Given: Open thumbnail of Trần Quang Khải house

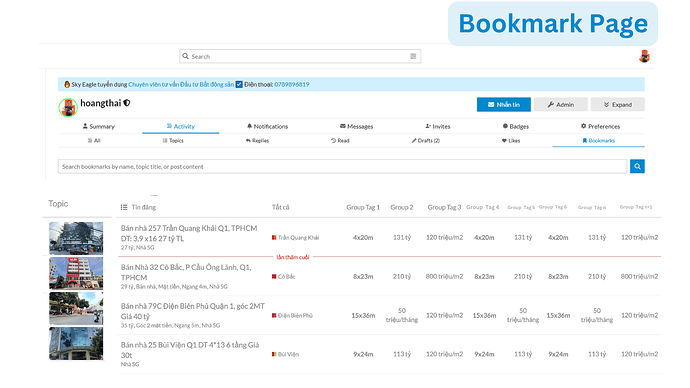Looking at the screenshot, I should coord(76,238).
